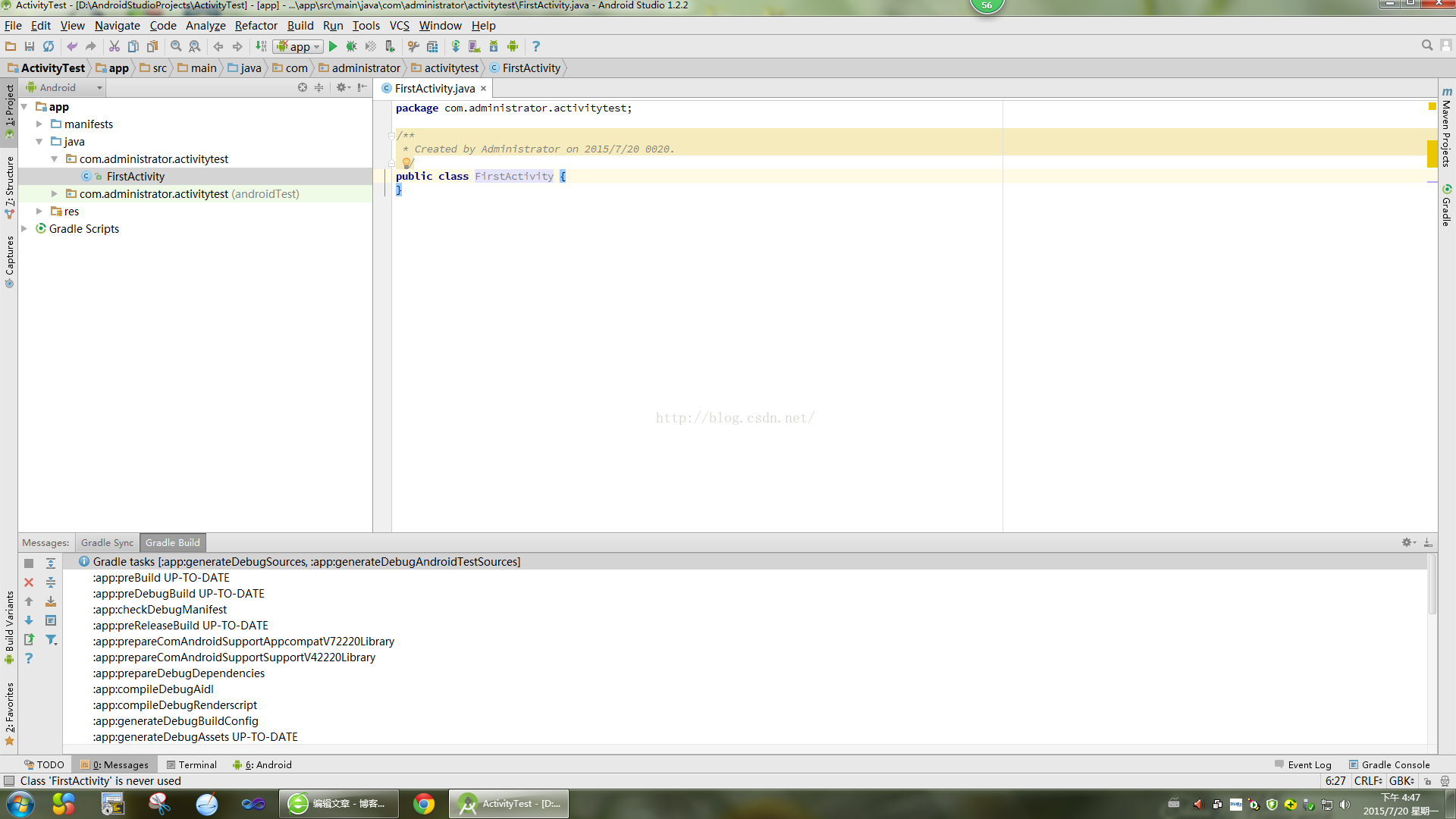Click the blue Next Message down arrow

(x=29, y=620)
